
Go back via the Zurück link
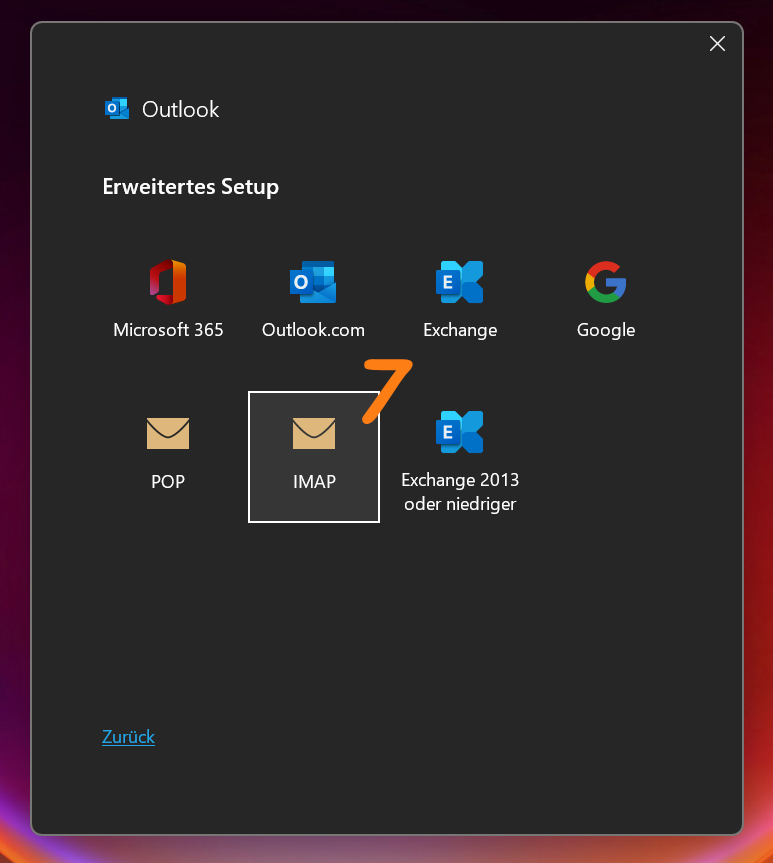point(128,736)
